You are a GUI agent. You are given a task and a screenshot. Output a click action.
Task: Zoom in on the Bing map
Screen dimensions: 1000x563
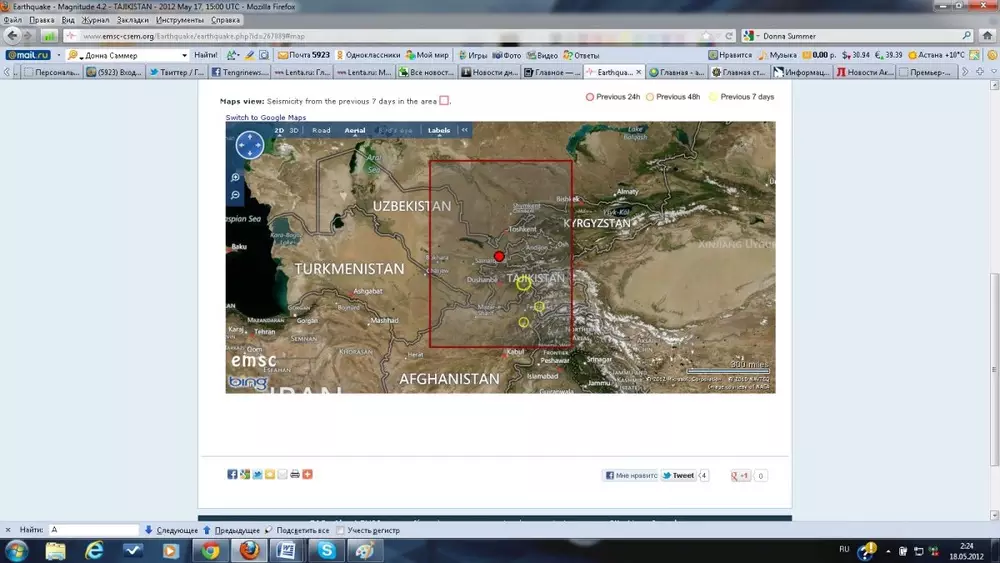coord(235,178)
